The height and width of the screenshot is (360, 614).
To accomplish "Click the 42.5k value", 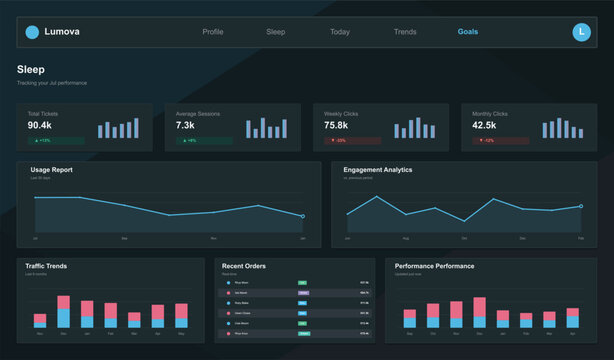I will pos(484,125).
